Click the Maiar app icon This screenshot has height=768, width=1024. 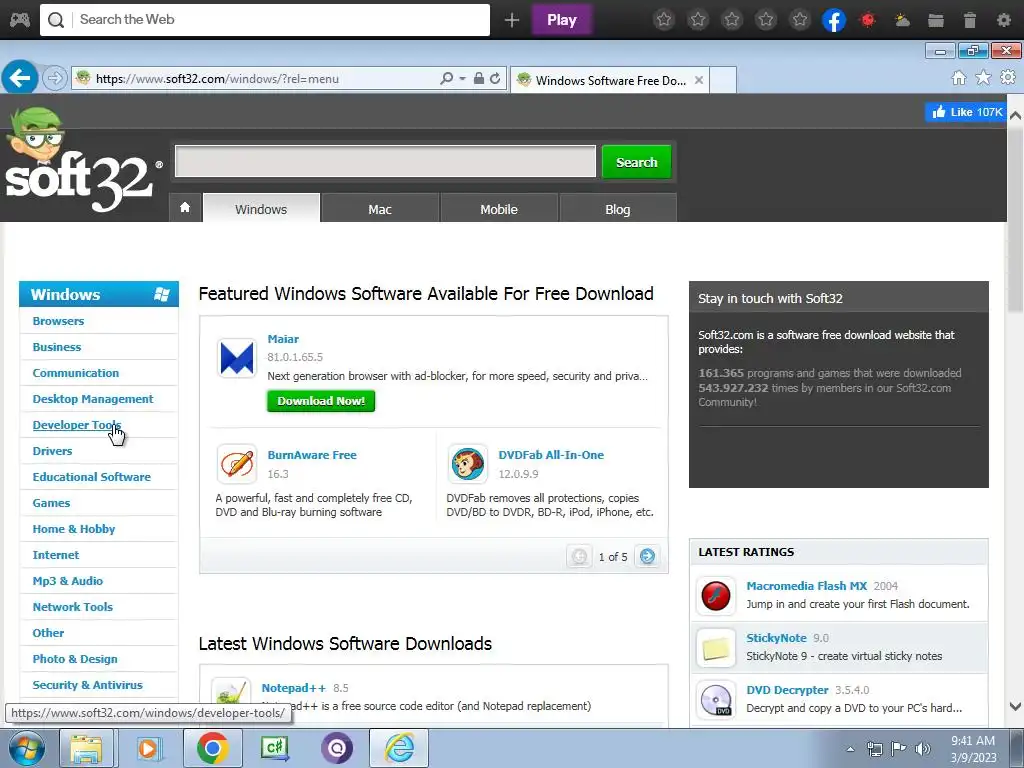click(x=236, y=358)
